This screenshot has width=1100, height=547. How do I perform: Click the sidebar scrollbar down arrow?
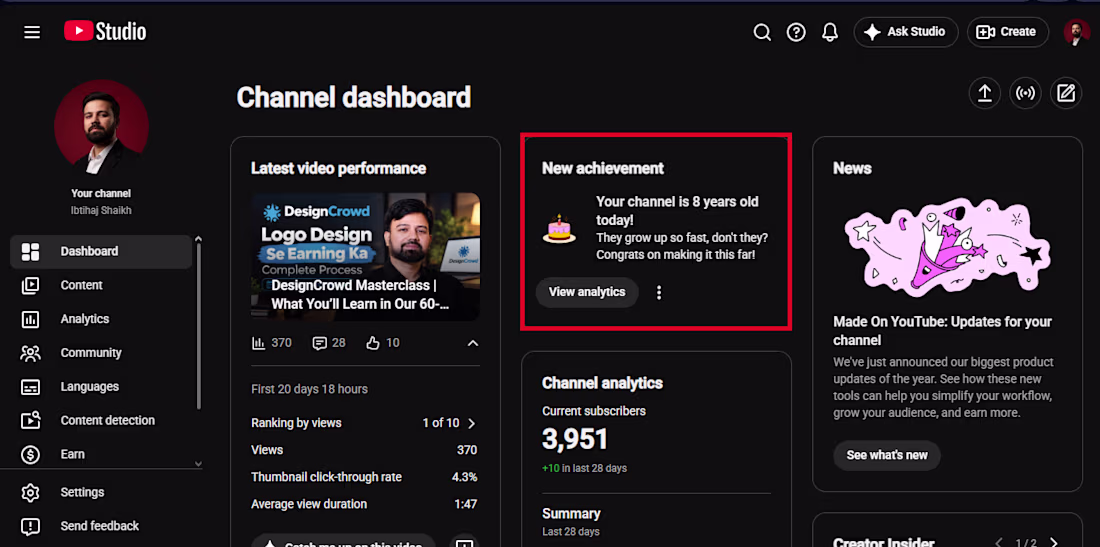click(198, 464)
